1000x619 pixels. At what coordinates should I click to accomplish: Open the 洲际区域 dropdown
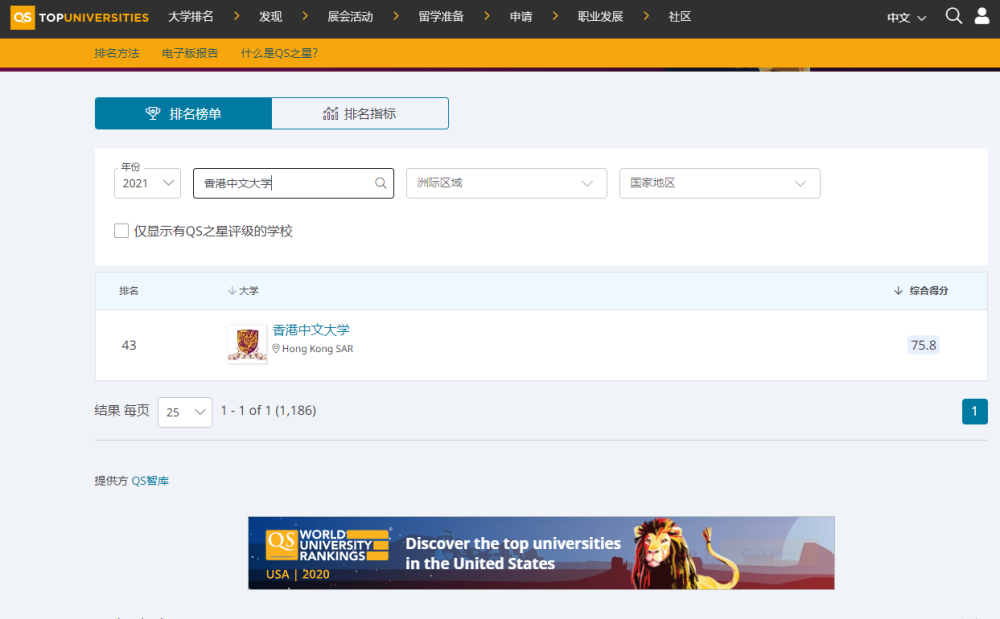point(506,184)
